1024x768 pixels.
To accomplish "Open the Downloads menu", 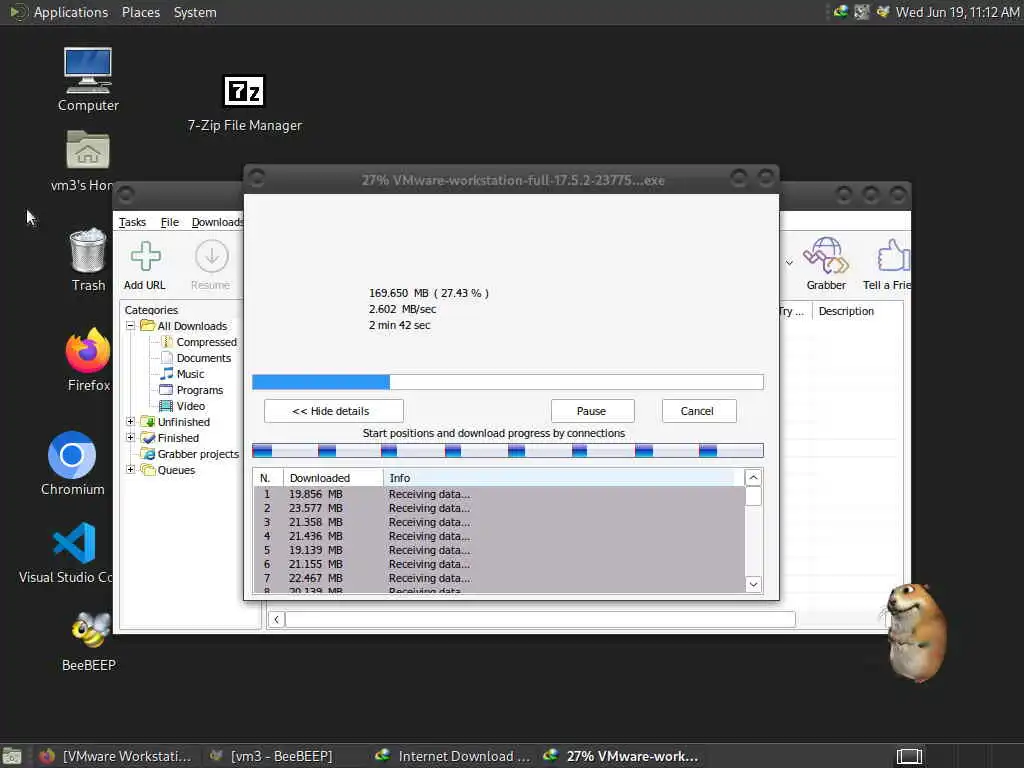I will coord(217,222).
